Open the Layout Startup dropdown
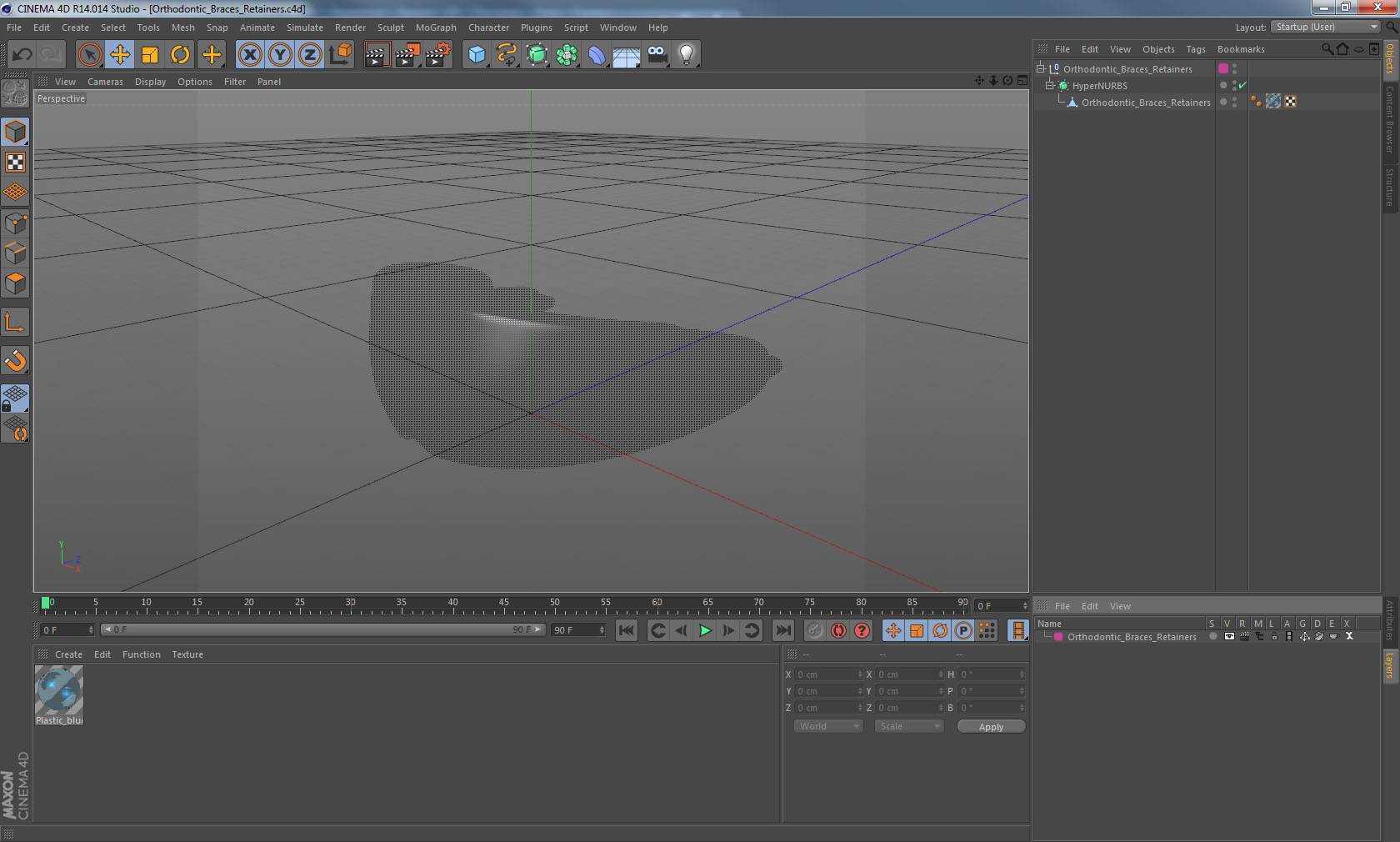This screenshot has height=842, width=1400. tap(1327, 28)
